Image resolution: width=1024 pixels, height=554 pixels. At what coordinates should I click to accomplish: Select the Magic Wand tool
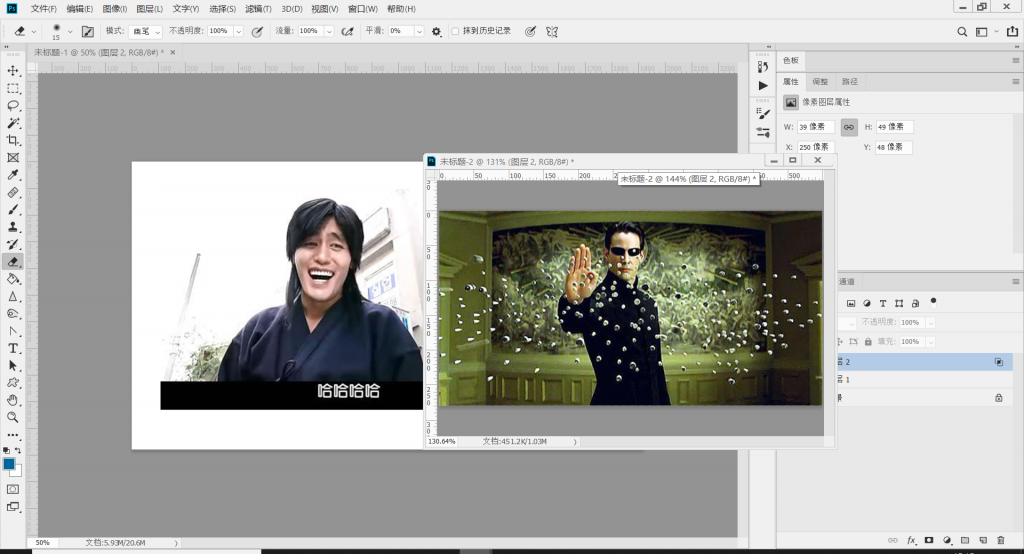13,123
